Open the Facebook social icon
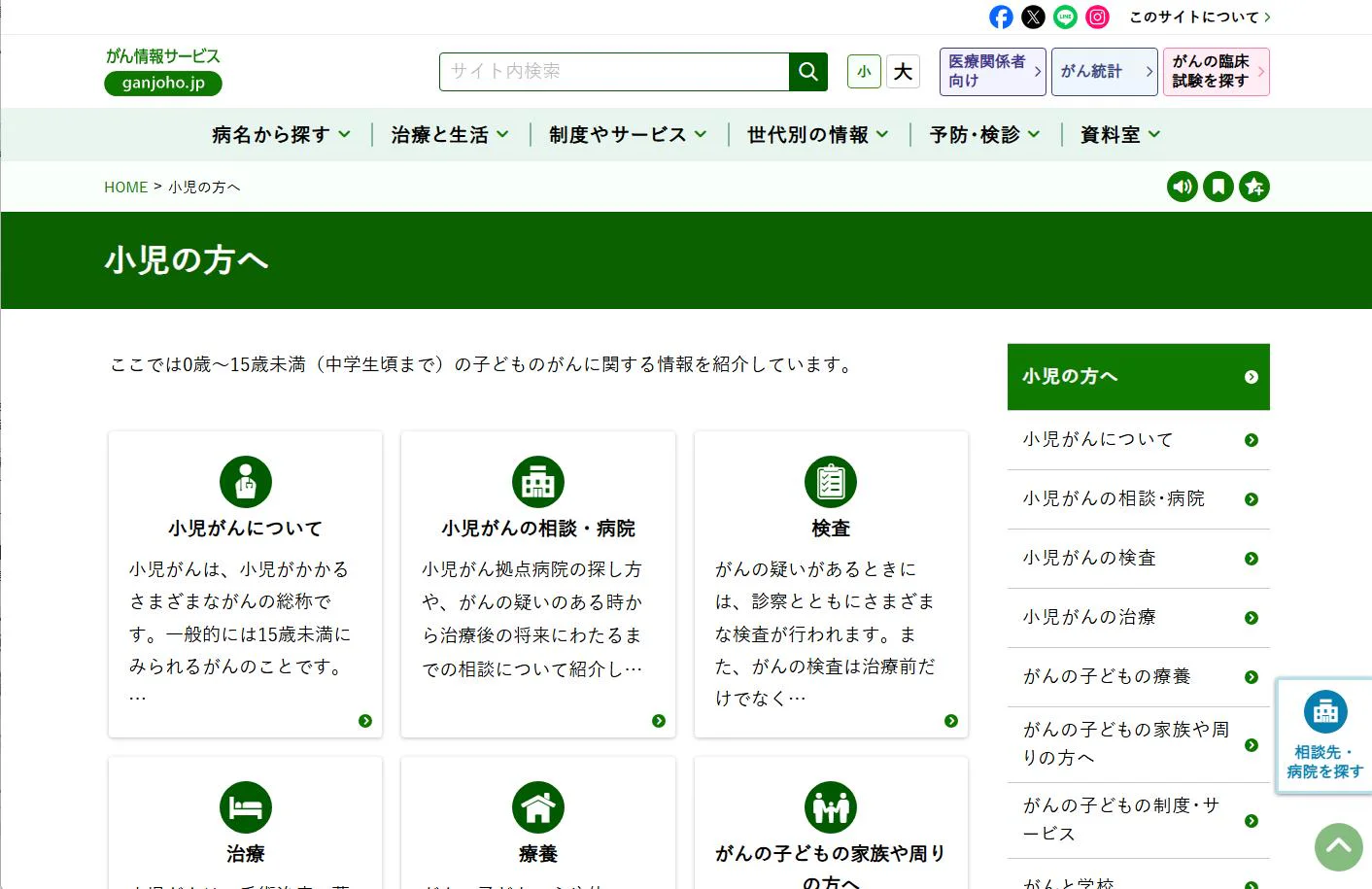The image size is (1372, 889). click(1001, 17)
